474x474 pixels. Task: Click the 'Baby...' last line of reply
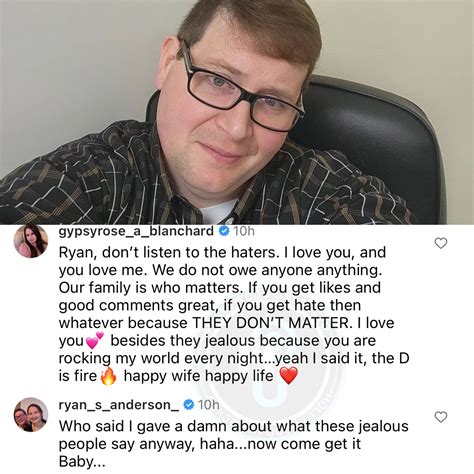click(82, 462)
